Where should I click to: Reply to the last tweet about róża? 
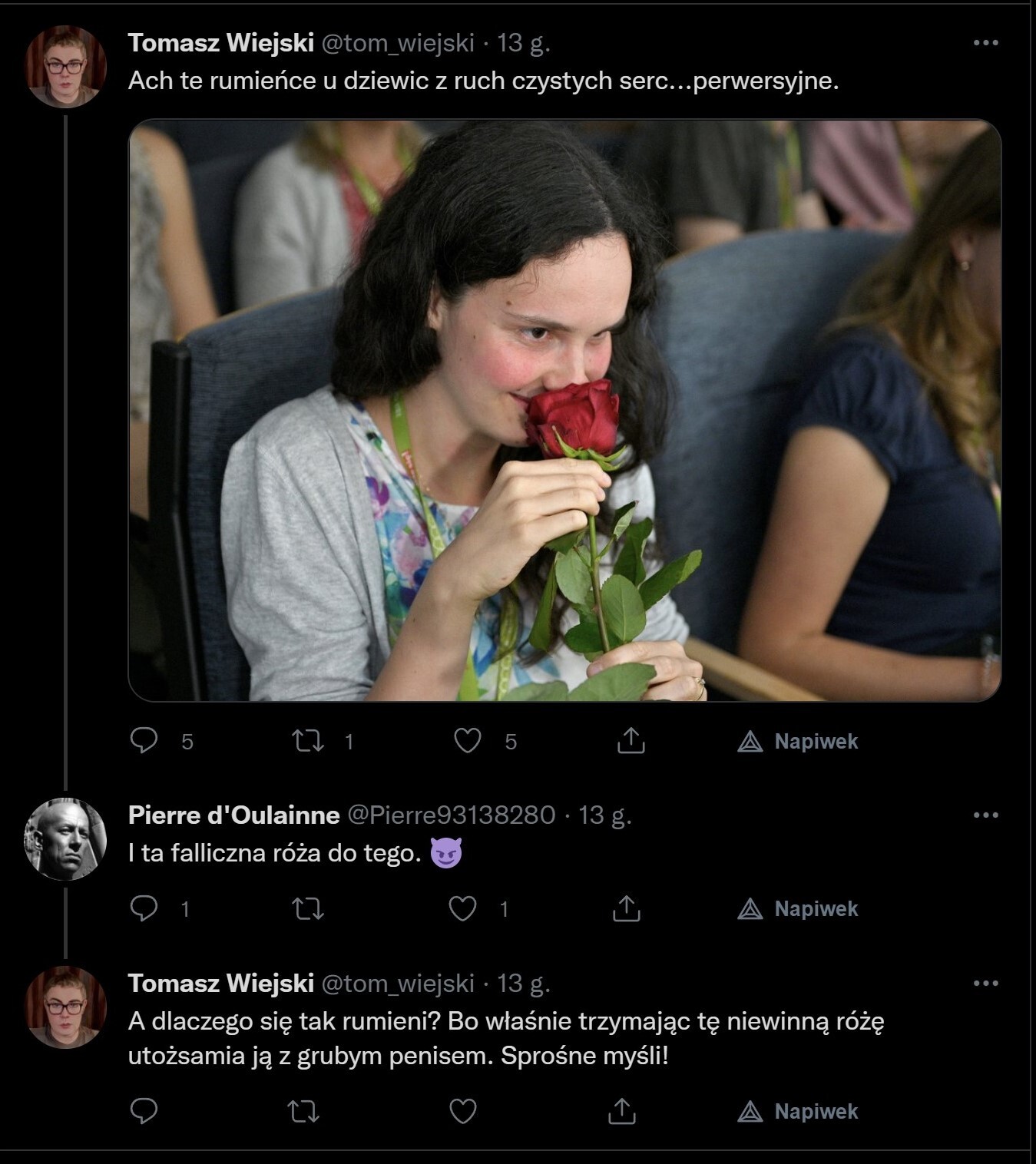[144, 1111]
